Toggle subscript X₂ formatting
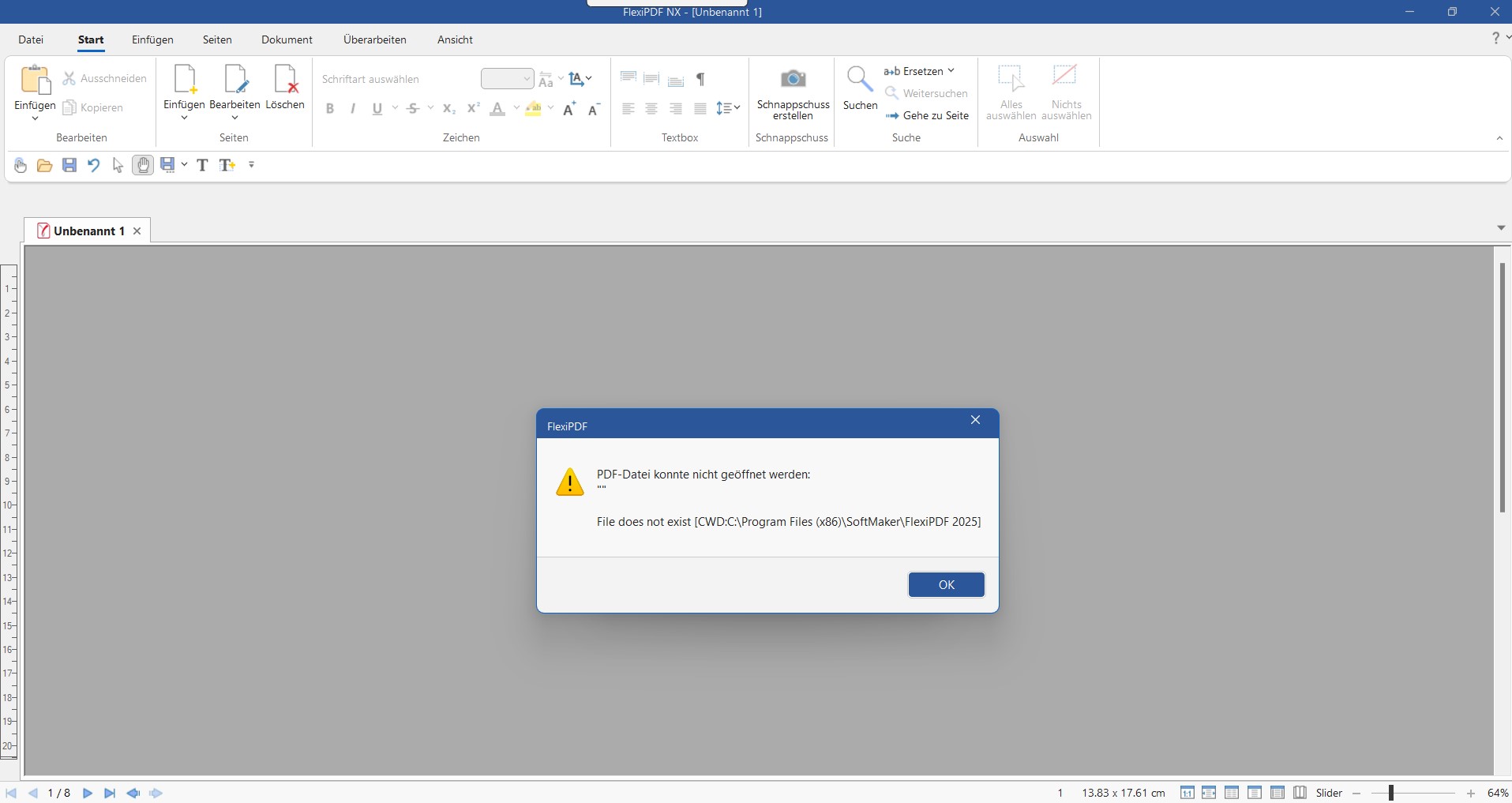This screenshot has height=803, width=1512. click(449, 109)
